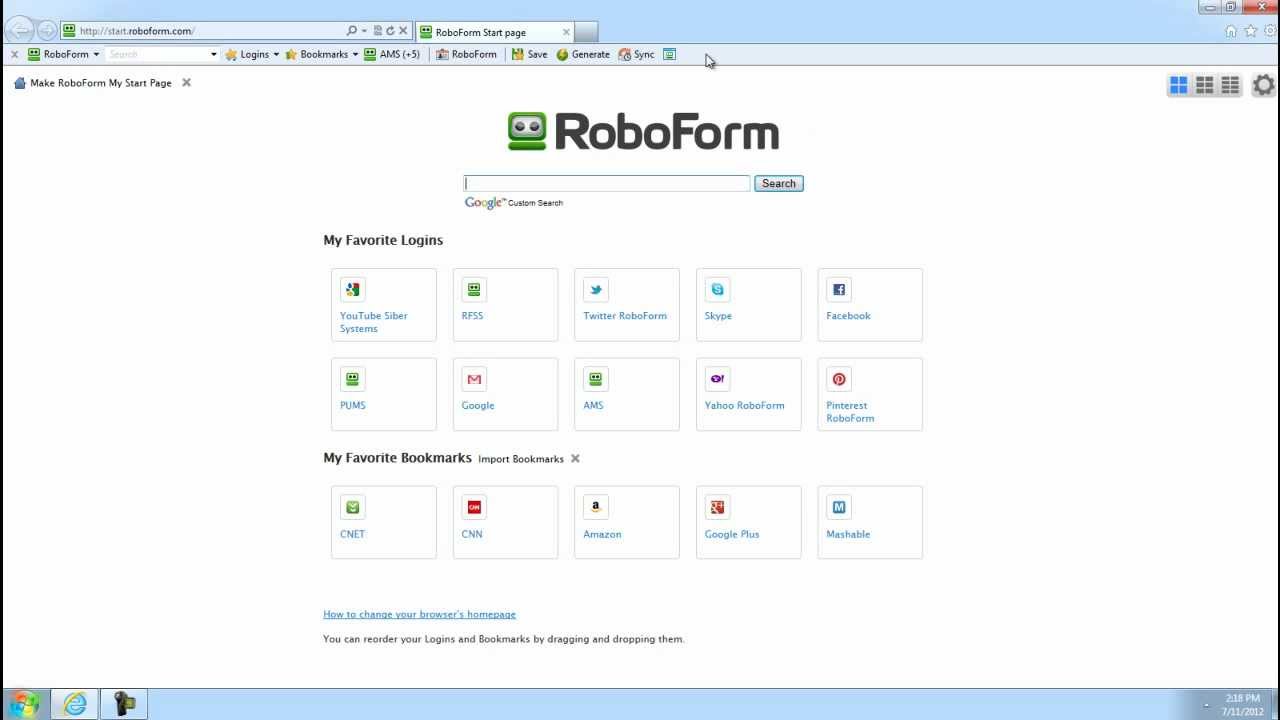Open the CNET bookmark tile
The width and height of the screenshot is (1280, 720).
[383, 522]
